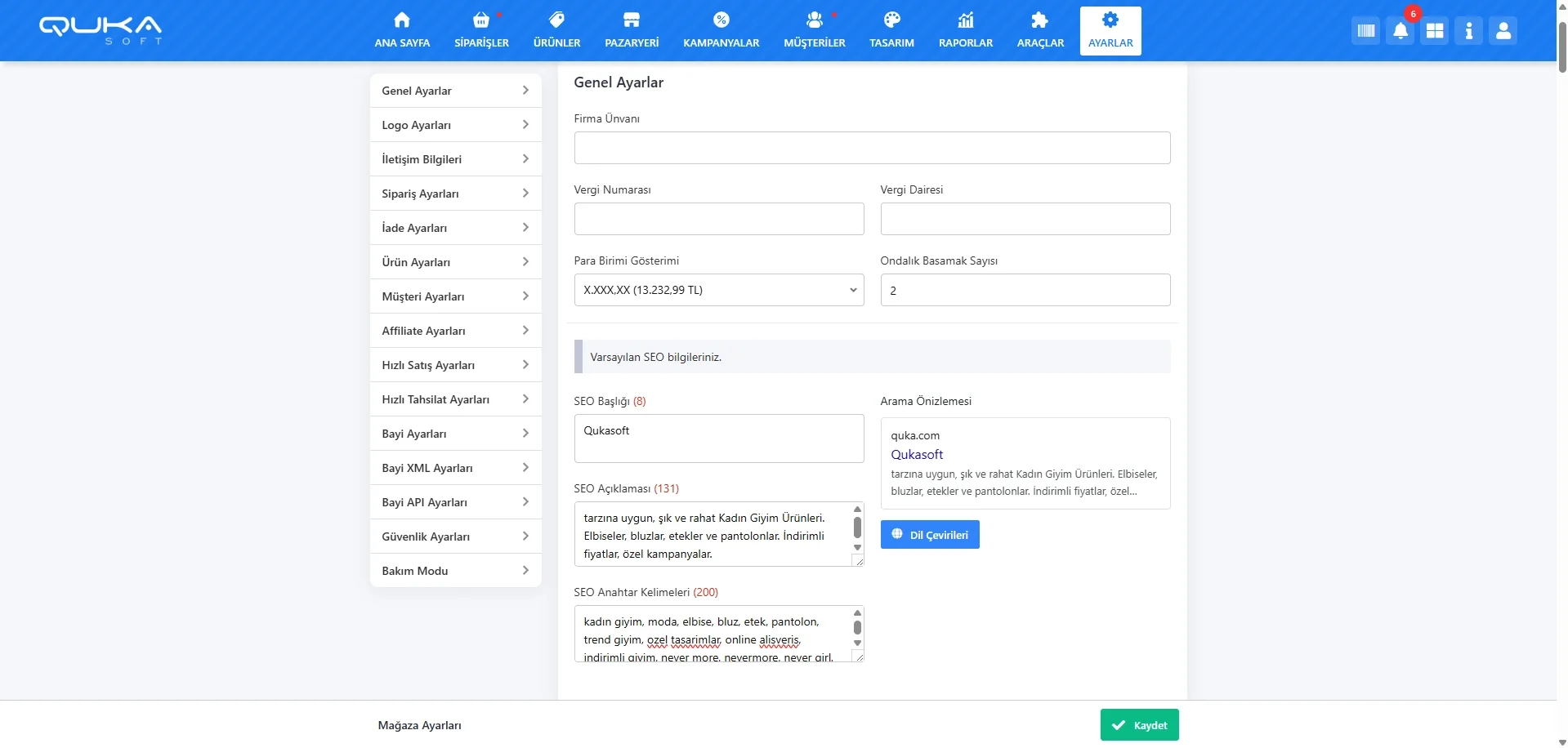The height and width of the screenshot is (748, 1568).
Task: Expand Güvenlik Ayarları in sidebar
Action: [455, 537]
